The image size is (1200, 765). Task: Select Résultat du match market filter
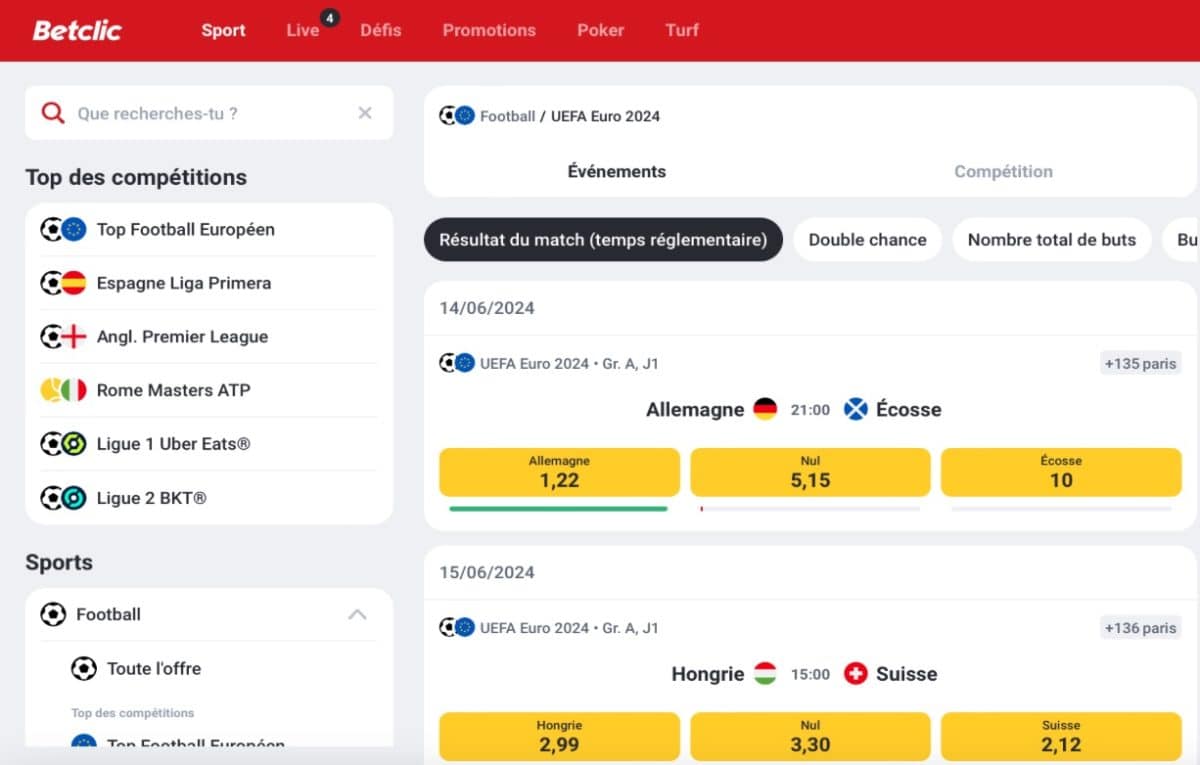(603, 240)
